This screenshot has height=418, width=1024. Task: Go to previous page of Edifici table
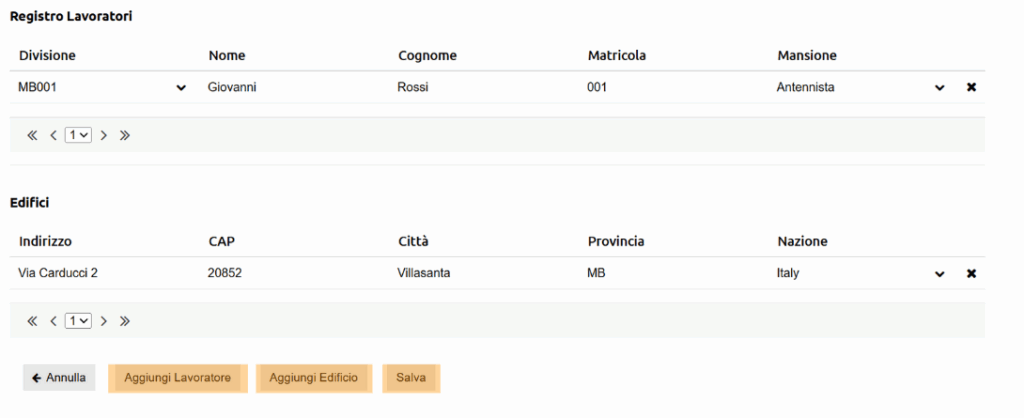54,321
